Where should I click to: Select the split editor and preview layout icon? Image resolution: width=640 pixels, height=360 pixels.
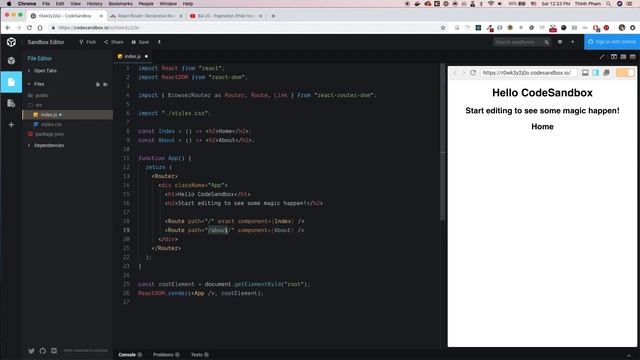click(x=614, y=57)
